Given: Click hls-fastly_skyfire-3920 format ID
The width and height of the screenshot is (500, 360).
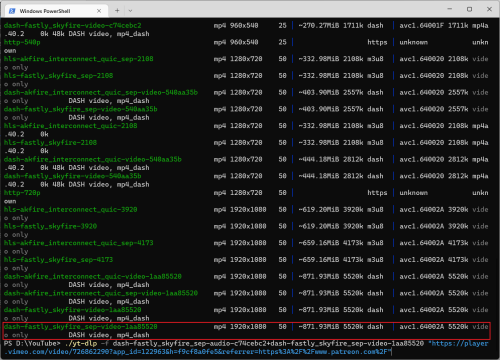Looking at the screenshot, I should click(50, 226).
